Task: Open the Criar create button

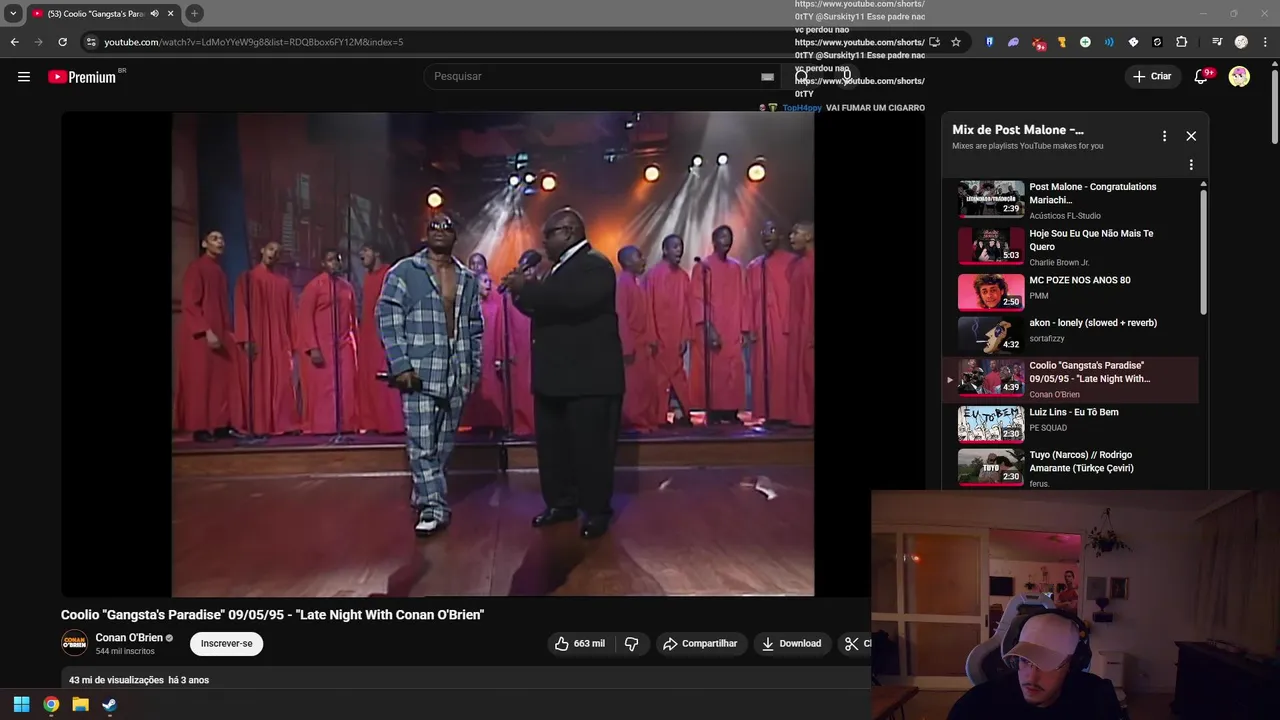Action: [1152, 76]
